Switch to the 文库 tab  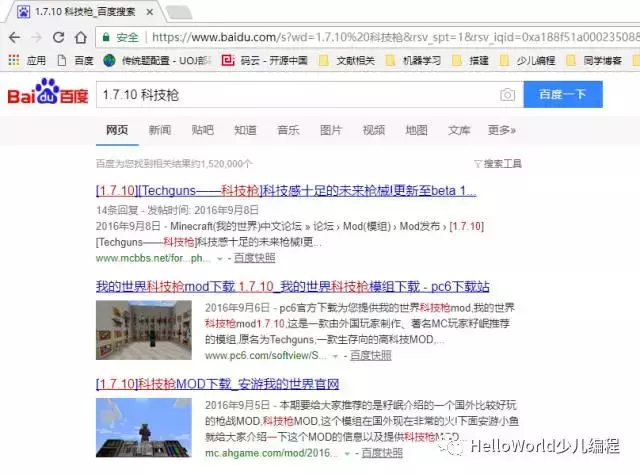pos(459,130)
